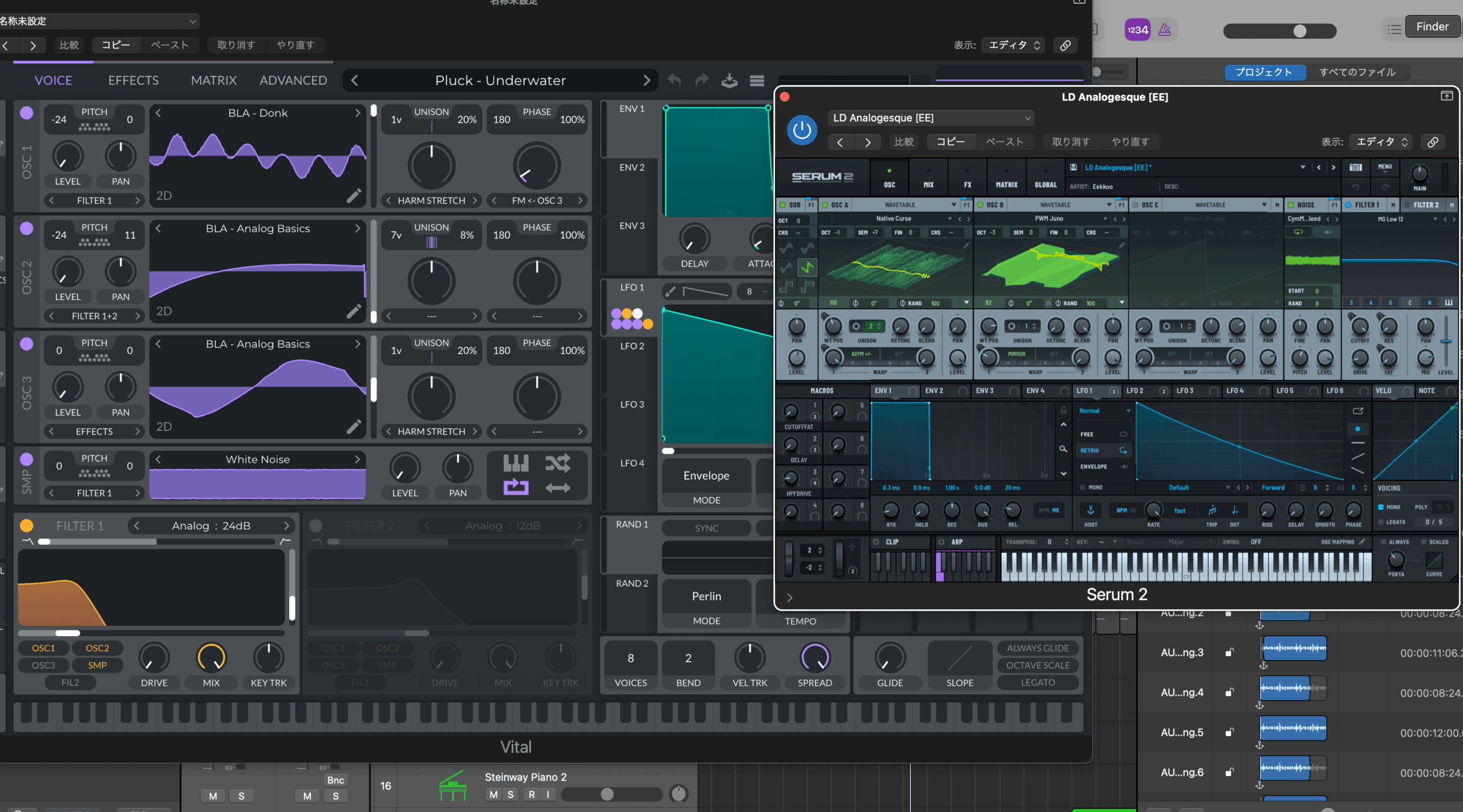Click the list view icon beside Finder

[x=1394, y=29]
